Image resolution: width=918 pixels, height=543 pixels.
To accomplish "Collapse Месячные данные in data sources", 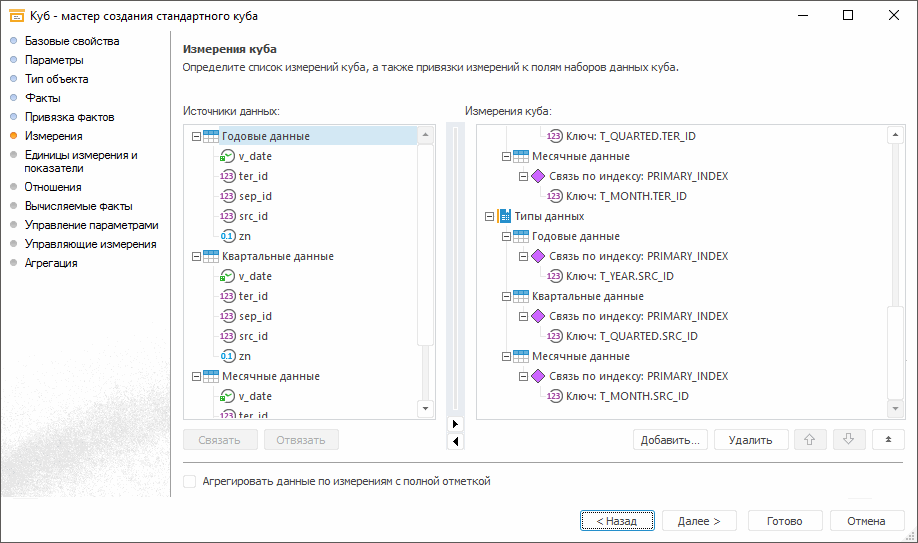I will coord(196,376).
